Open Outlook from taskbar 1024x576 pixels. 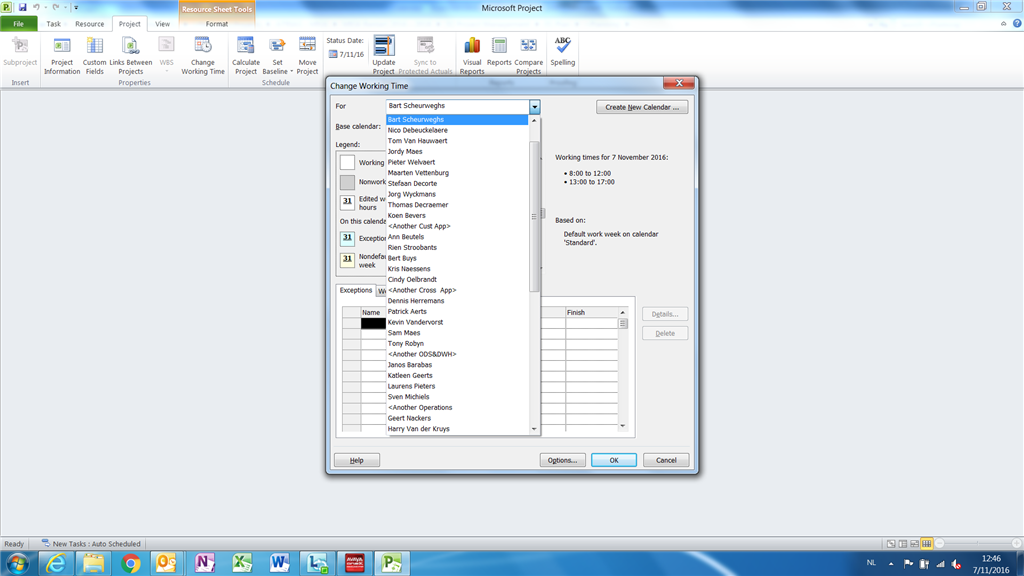pyautogui.click(x=168, y=563)
